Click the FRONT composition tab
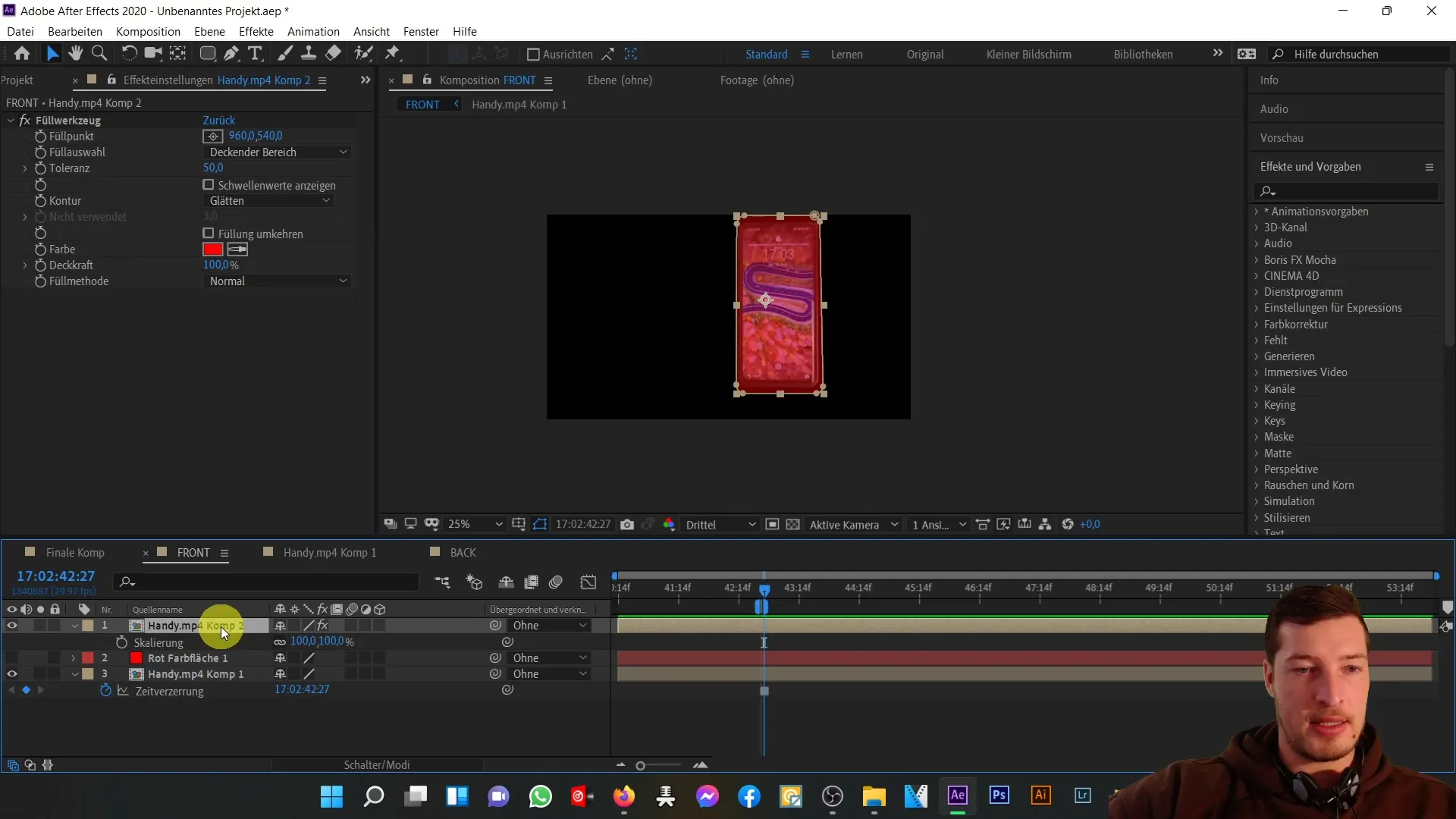The image size is (1456, 819). [x=192, y=552]
